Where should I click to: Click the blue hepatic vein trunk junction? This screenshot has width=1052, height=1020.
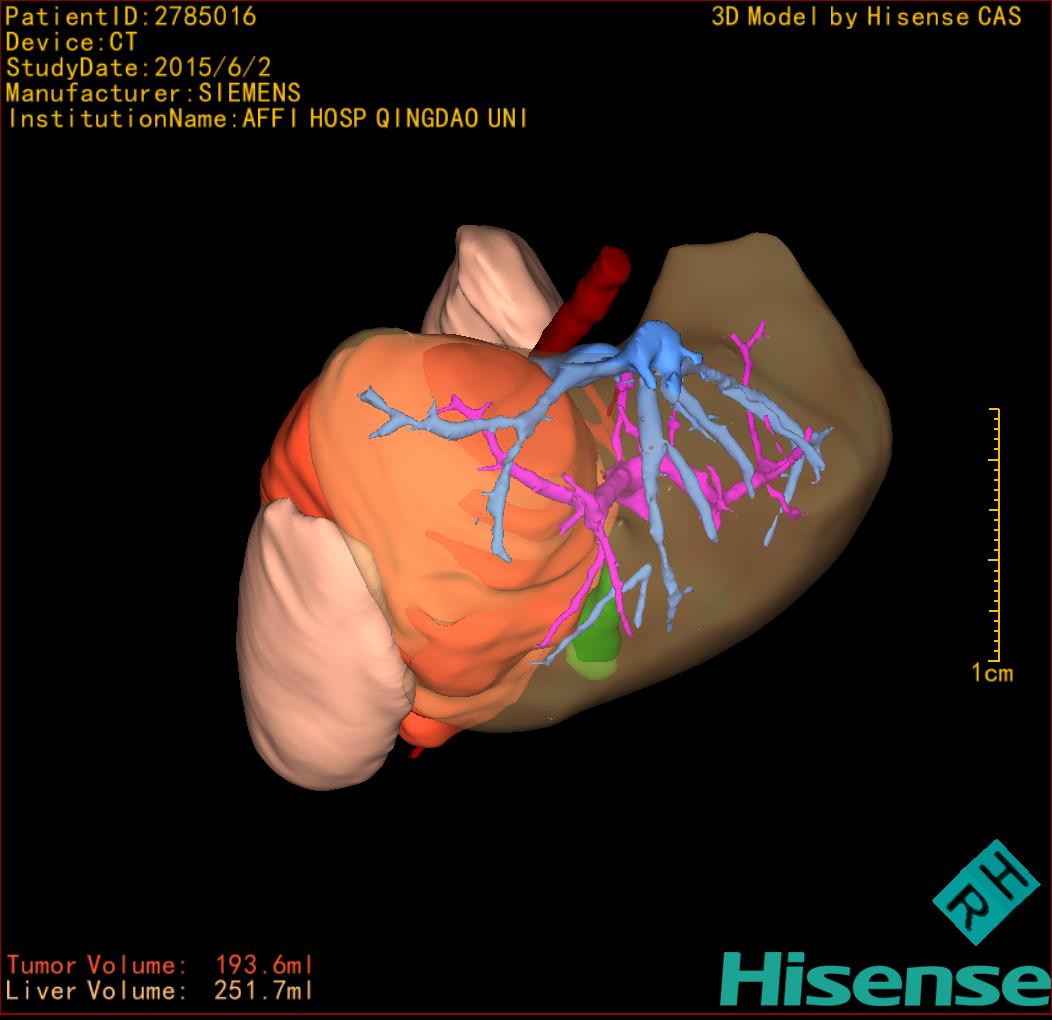(654, 351)
